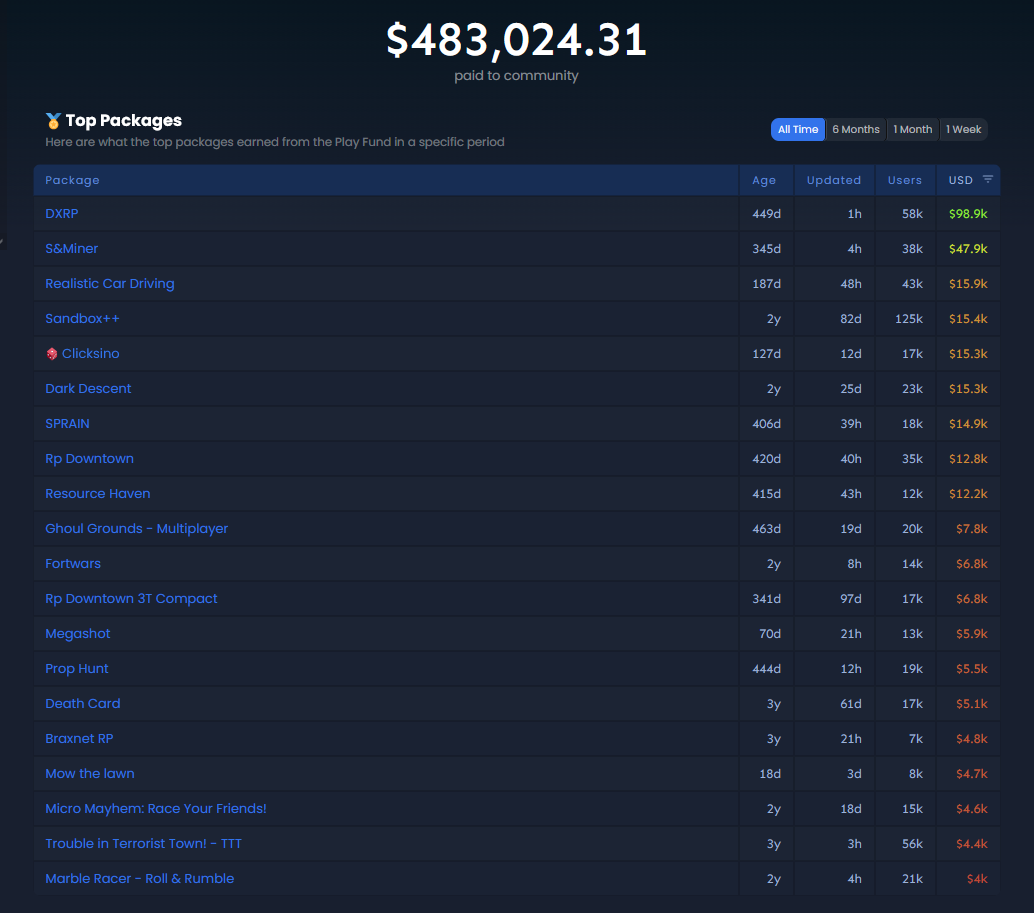
Task: Click the 97d updated value for Rp Downtown 3T Compact
Action: 851,598
